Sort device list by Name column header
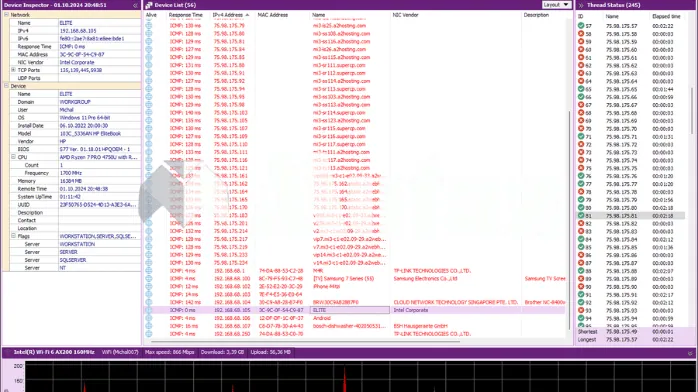 click(318, 15)
